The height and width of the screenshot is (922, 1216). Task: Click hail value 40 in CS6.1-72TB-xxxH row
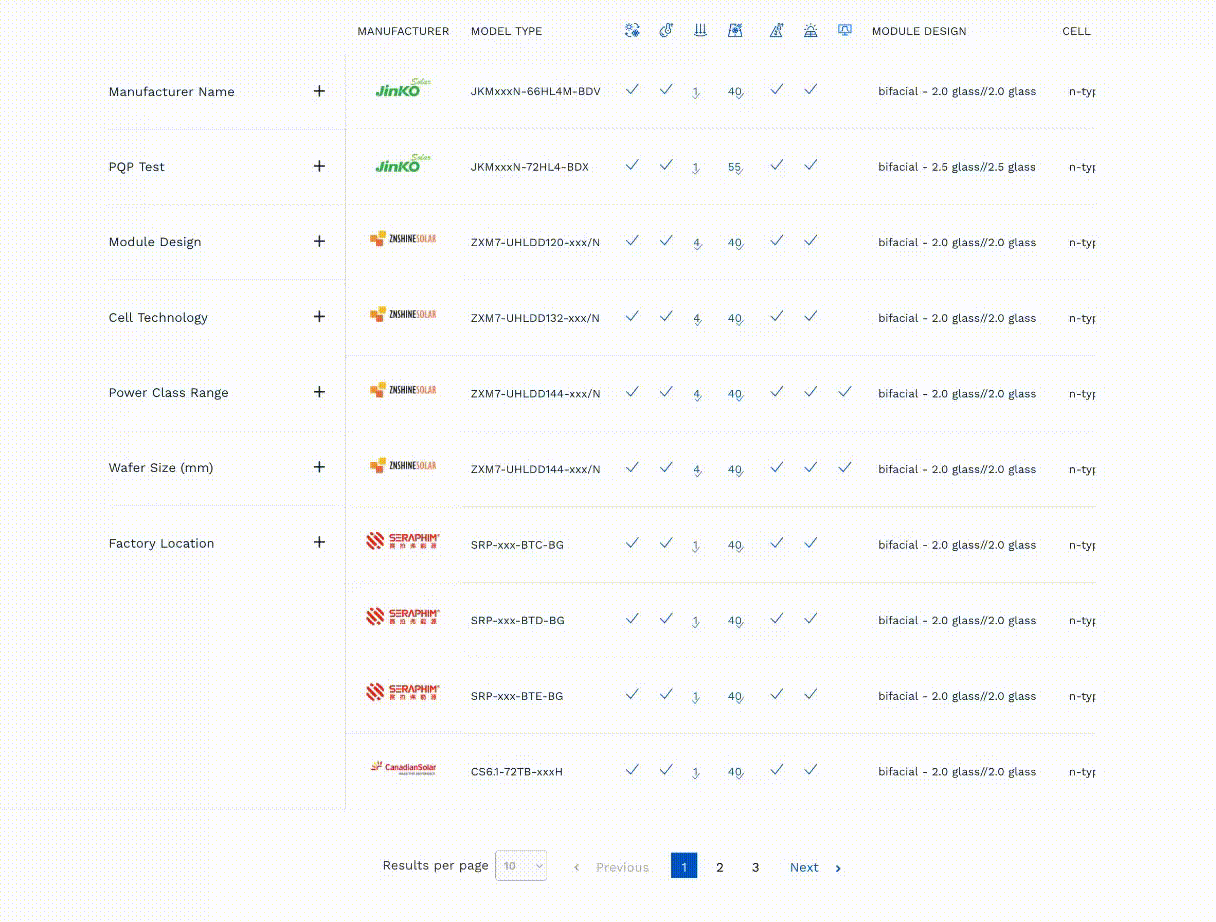(735, 772)
